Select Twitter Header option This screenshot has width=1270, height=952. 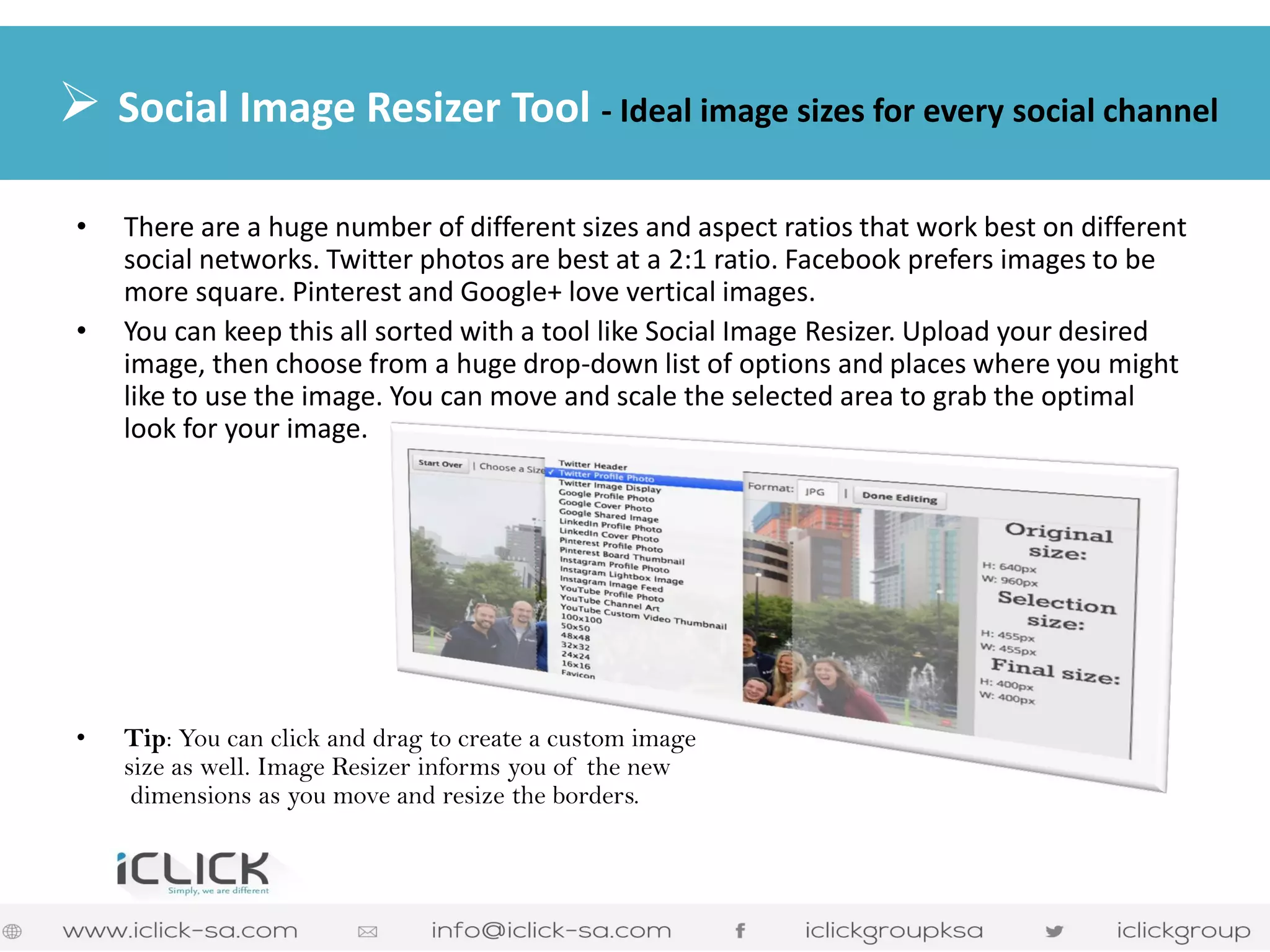coord(593,465)
